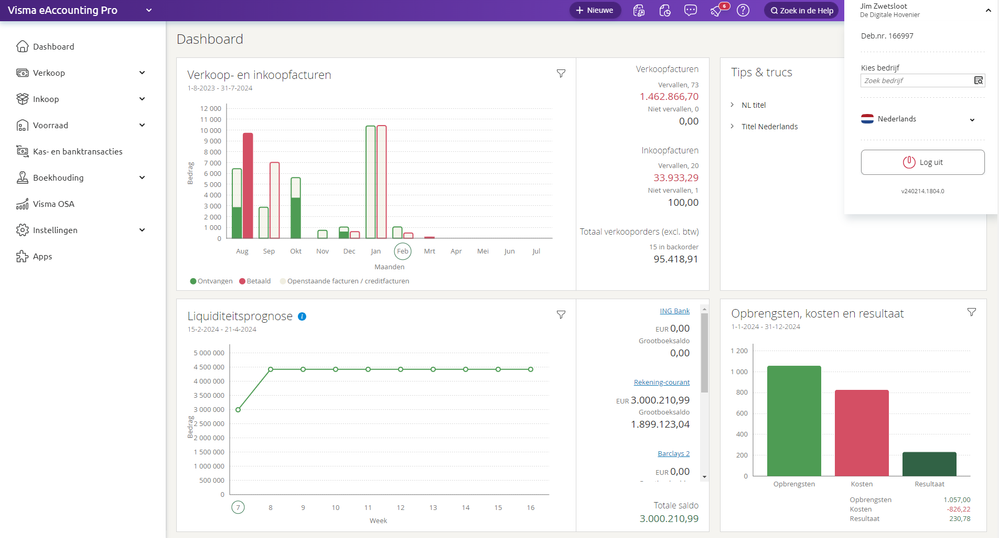
Task: Click the Log uit button
Action: click(923, 162)
